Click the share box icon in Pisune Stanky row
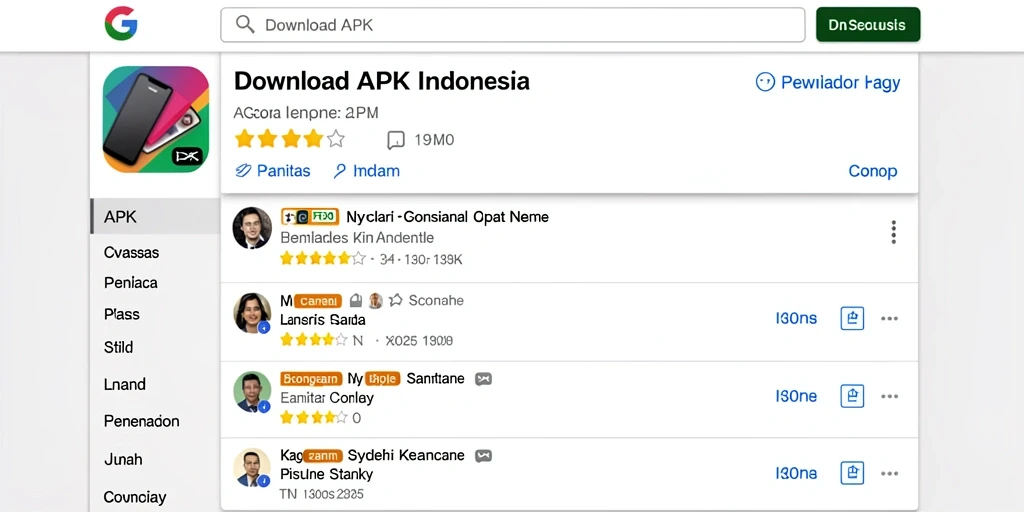This screenshot has height=512, width=1024. click(852, 473)
